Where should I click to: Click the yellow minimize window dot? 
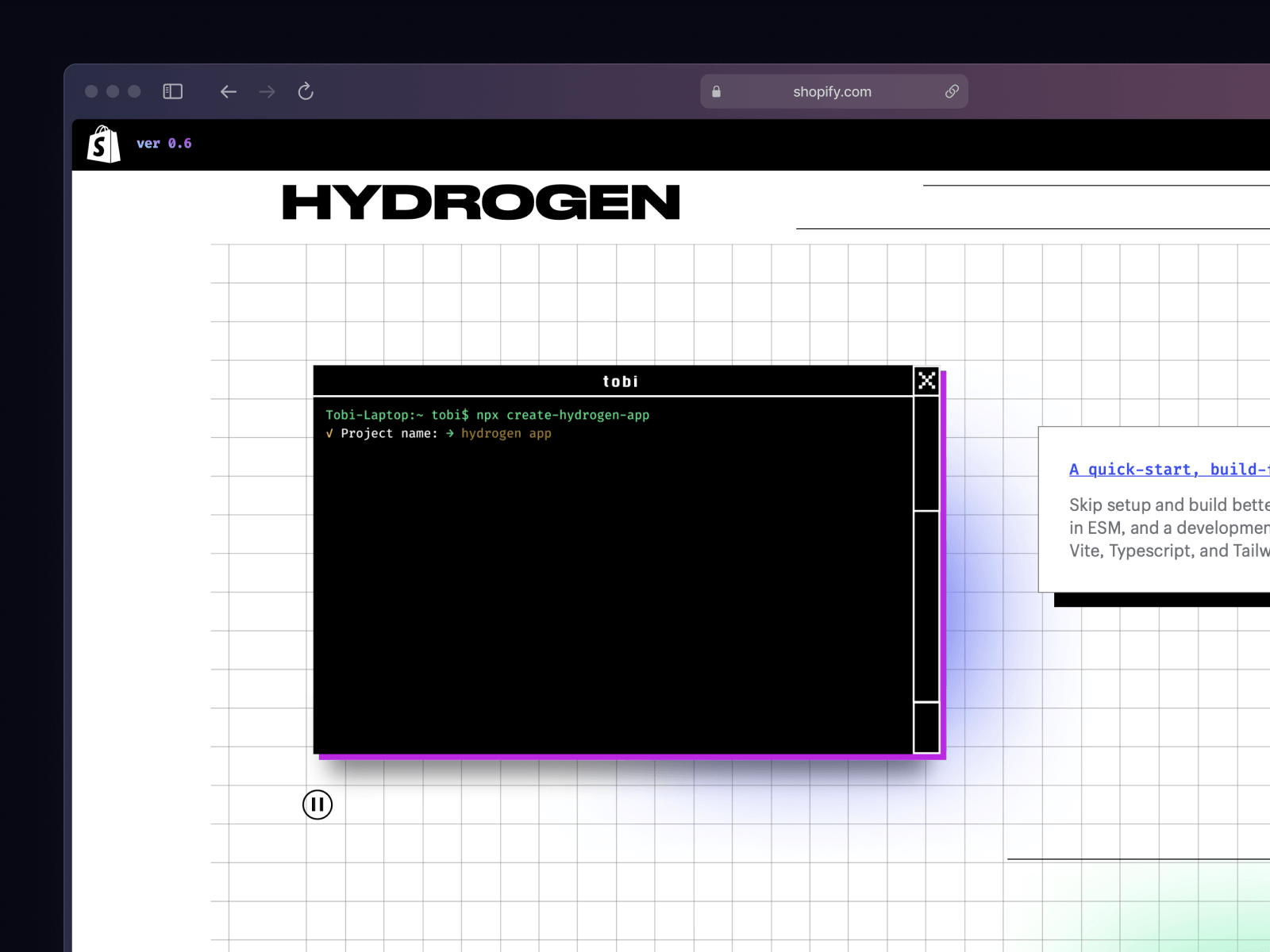113,91
